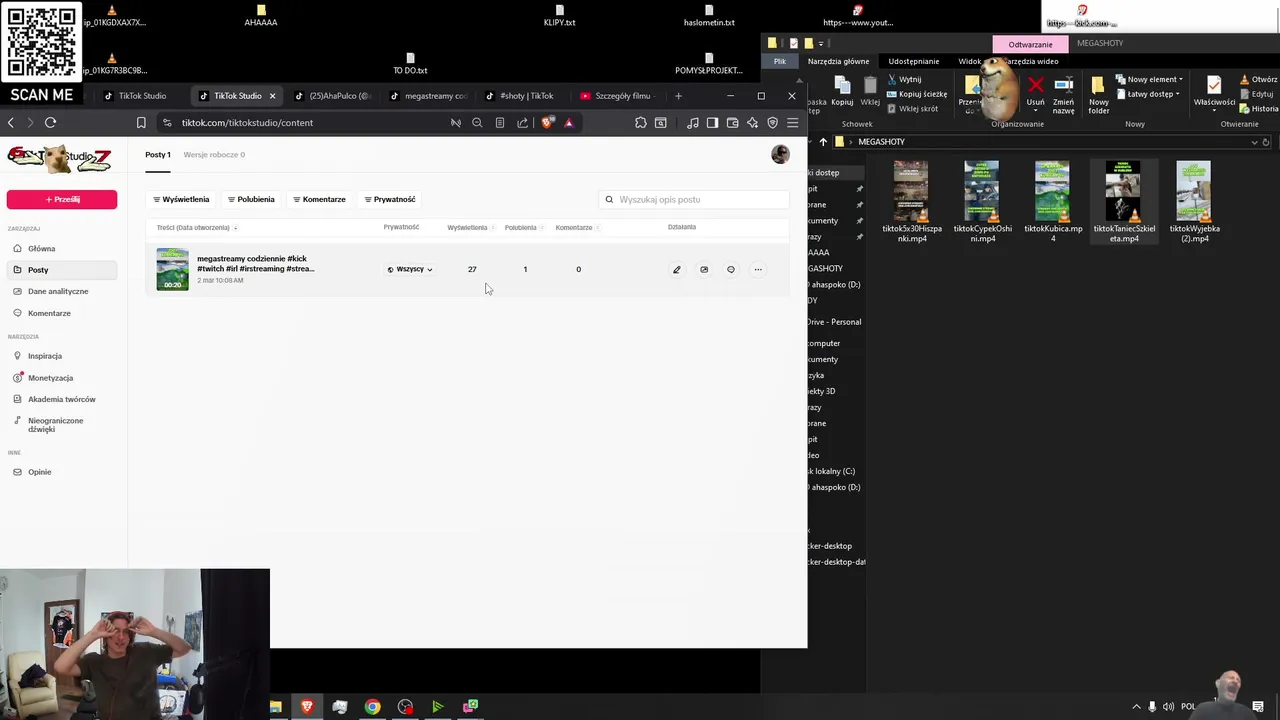This screenshot has height=720, width=1280.
Task: Click the red Prześlij upload button
Action: 62,199
